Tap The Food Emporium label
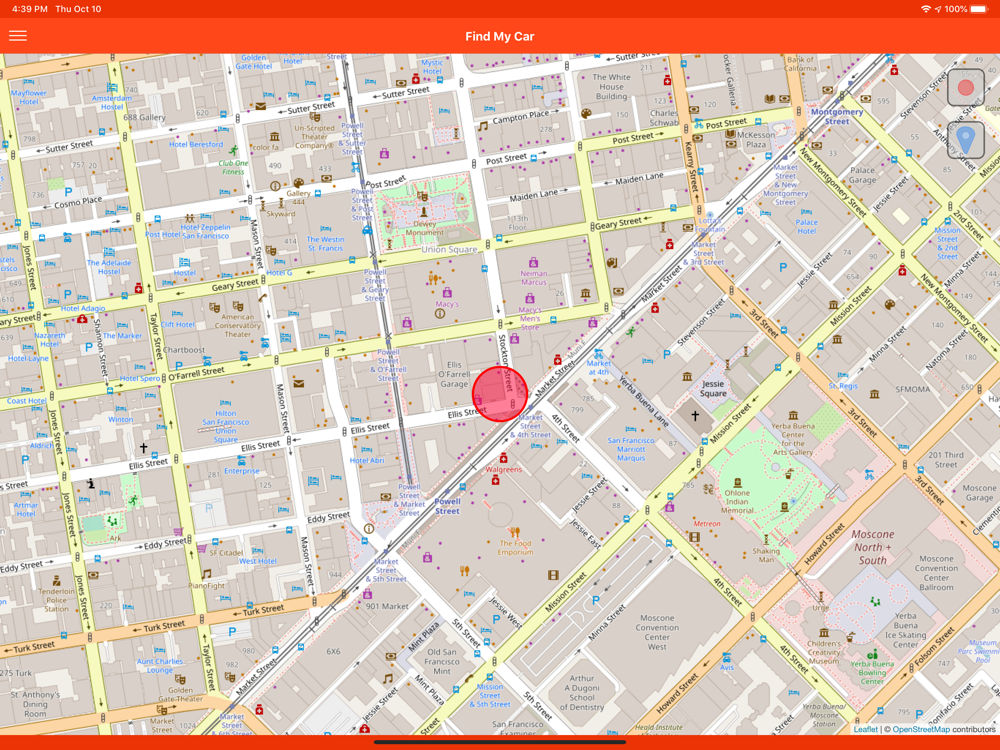The height and width of the screenshot is (750, 1000). click(x=515, y=548)
